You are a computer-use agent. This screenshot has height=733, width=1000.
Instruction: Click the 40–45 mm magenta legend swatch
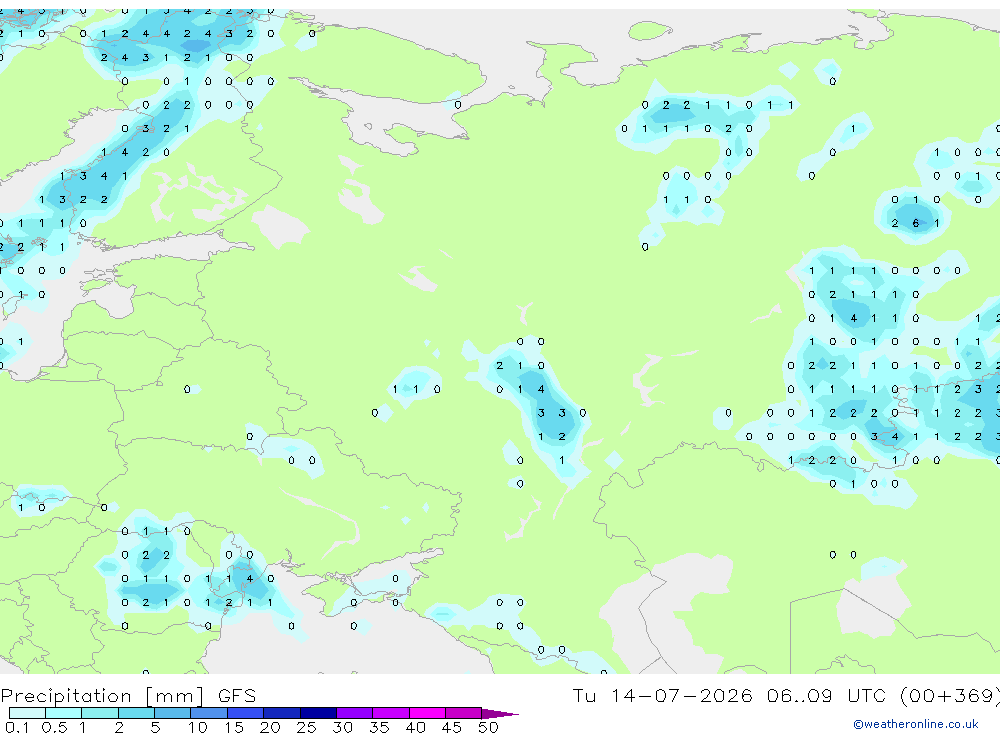(x=427, y=713)
